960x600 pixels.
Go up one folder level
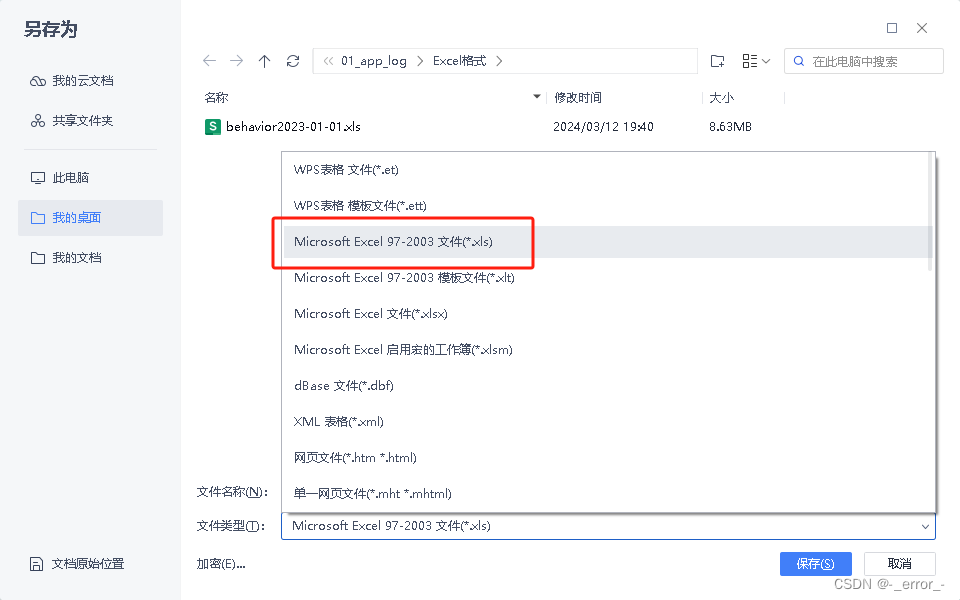coord(264,61)
